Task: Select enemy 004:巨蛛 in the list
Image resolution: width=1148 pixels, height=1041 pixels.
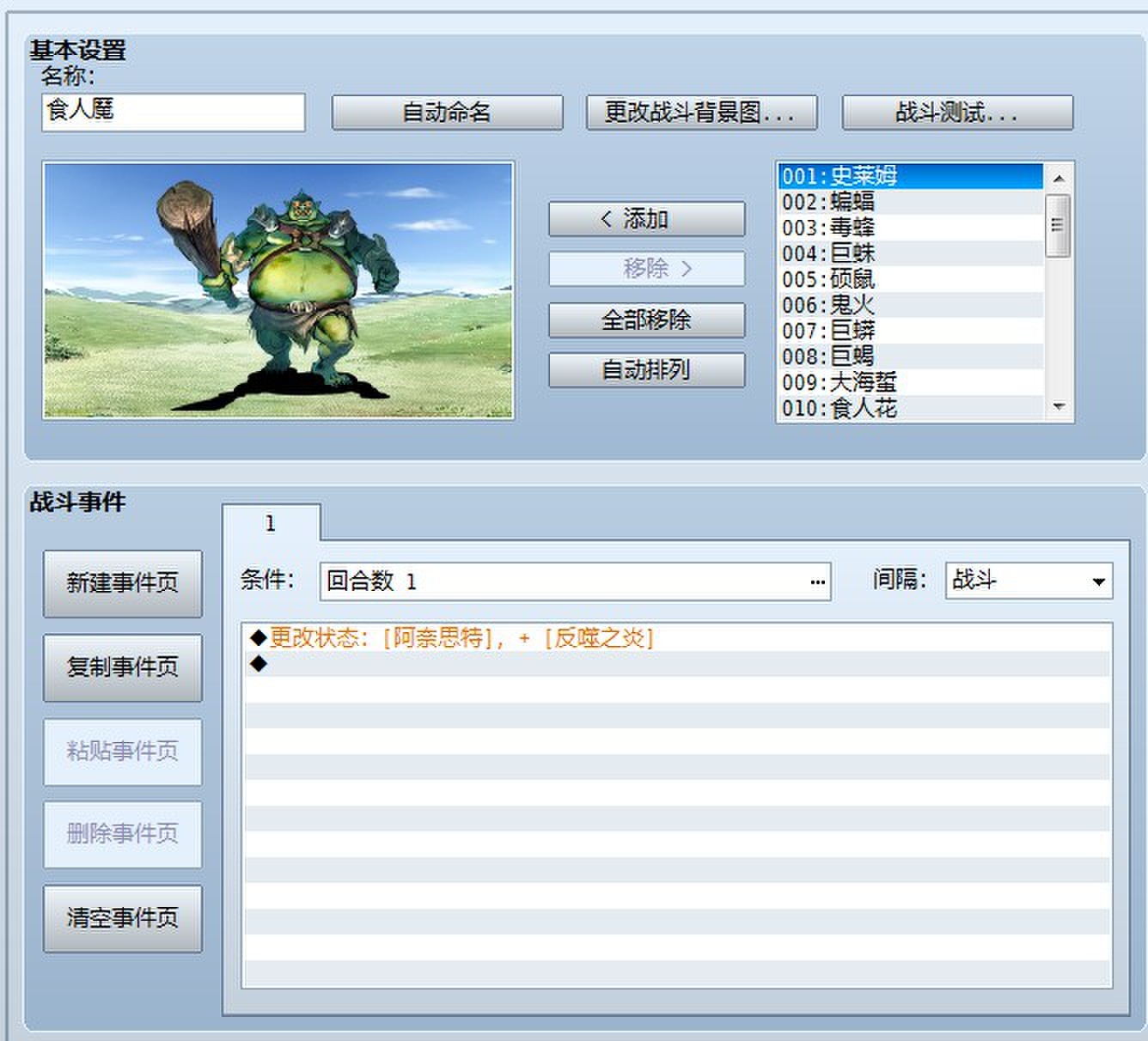Action: [910, 253]
